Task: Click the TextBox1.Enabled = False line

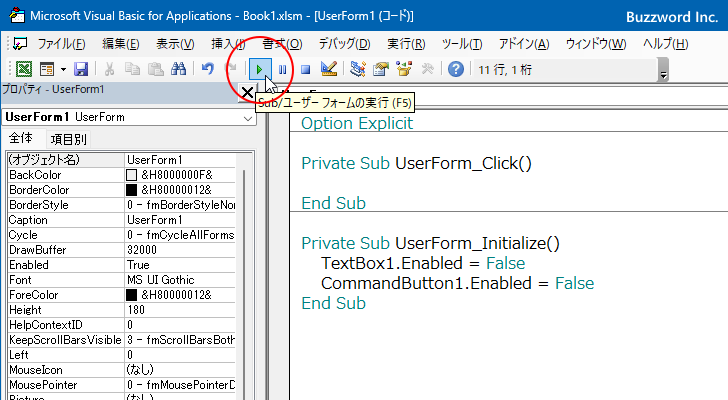Action: click(x=423, y=263)
